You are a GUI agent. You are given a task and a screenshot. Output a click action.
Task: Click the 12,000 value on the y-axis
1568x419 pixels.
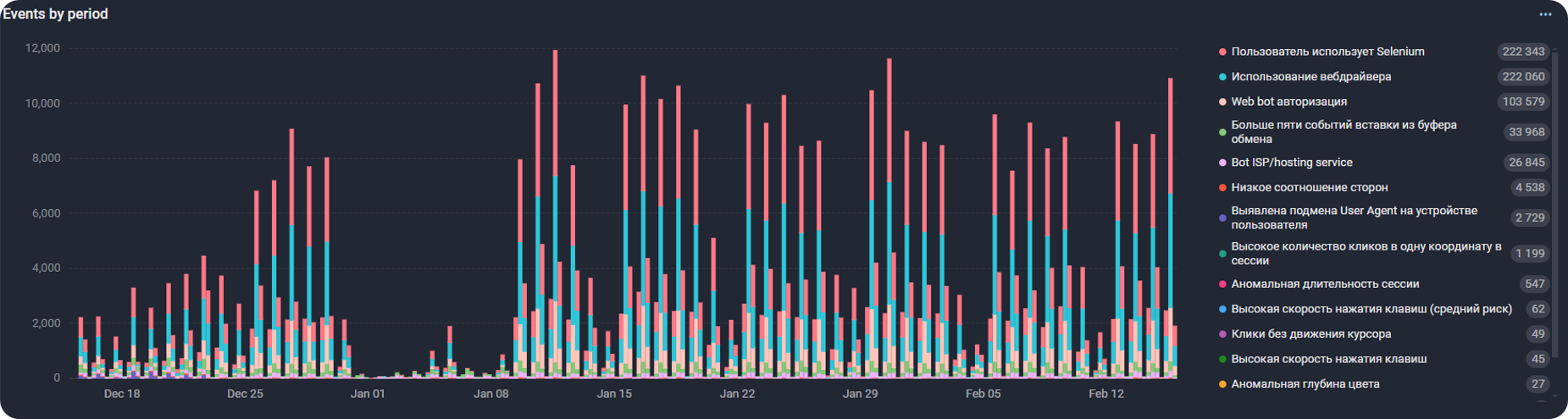pyautogui.click(x=42, y=48)
